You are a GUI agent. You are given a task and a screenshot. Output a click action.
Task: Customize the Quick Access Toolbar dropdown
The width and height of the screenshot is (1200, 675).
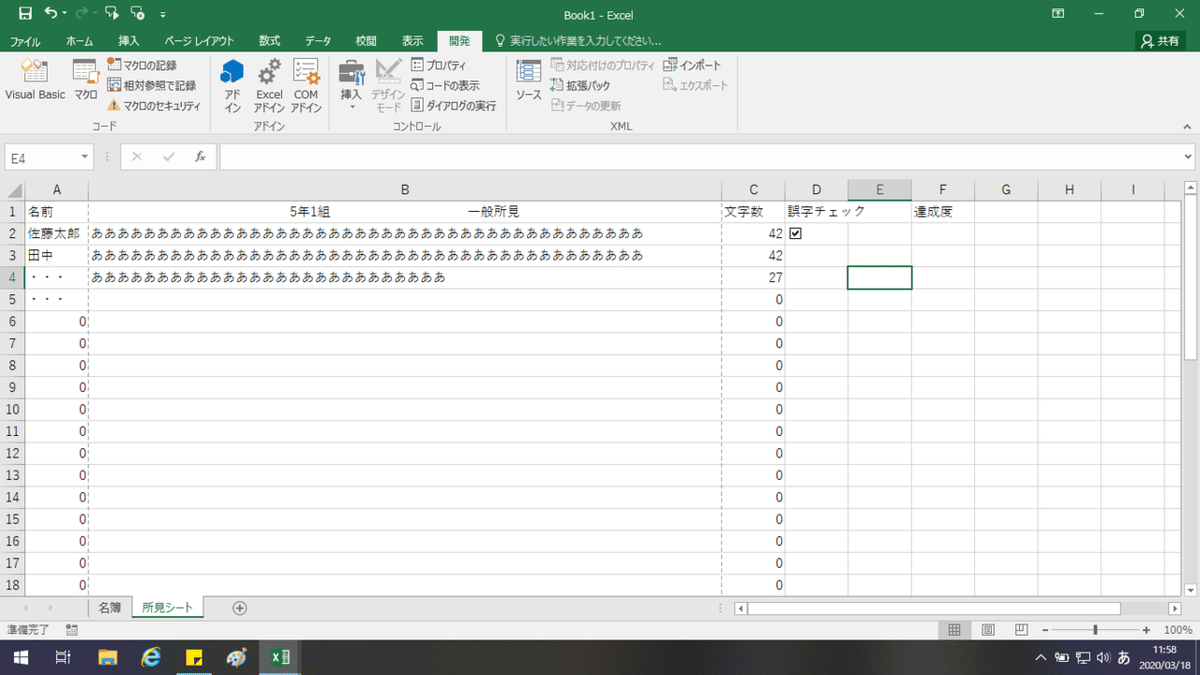point(163,15)
